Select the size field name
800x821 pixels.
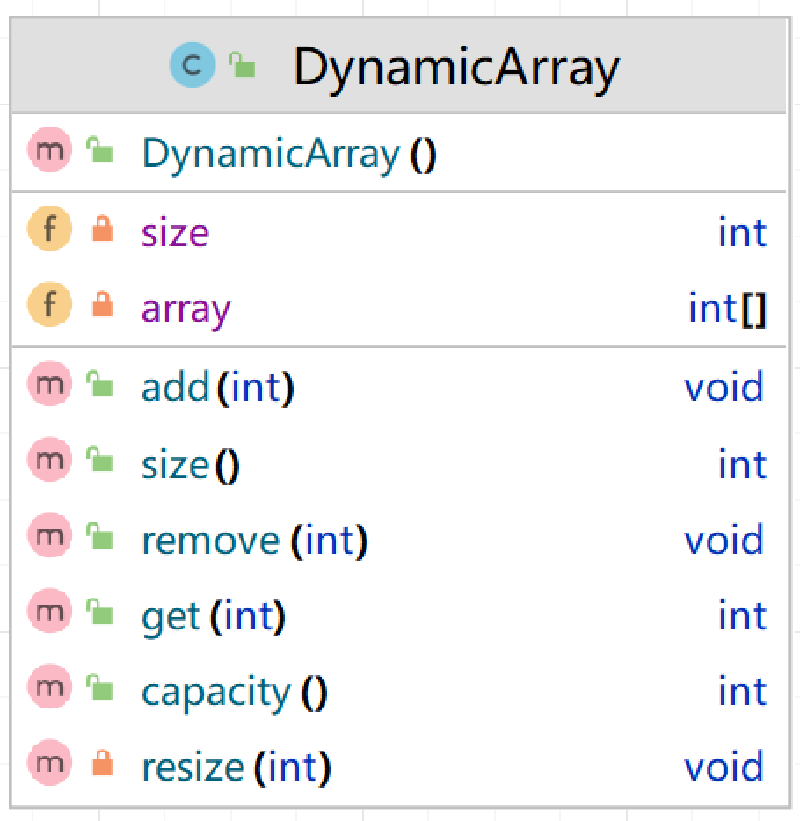coord(175,232)
